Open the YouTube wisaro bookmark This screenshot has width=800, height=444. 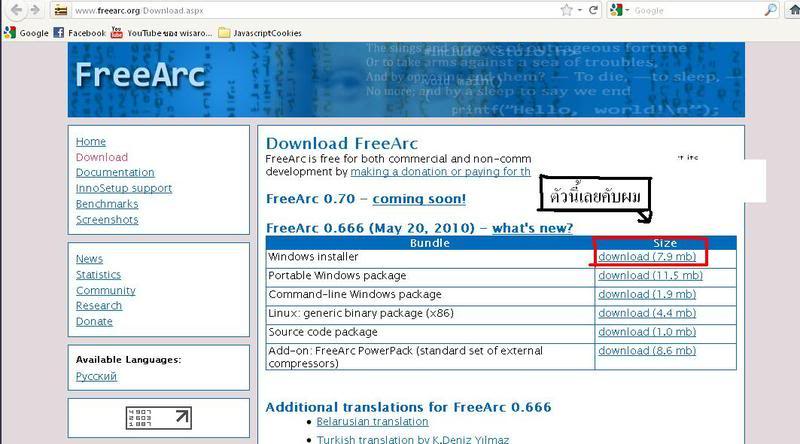162,33
